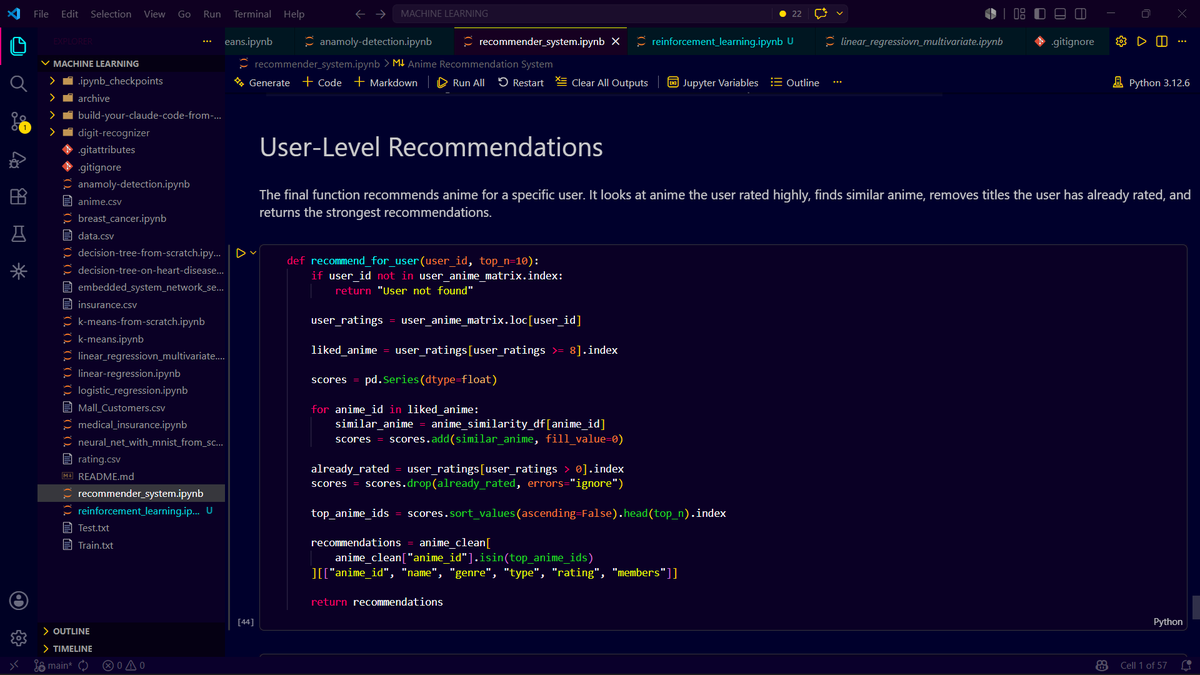Close the recommender_system.ipynb tab

coord(614,42)
